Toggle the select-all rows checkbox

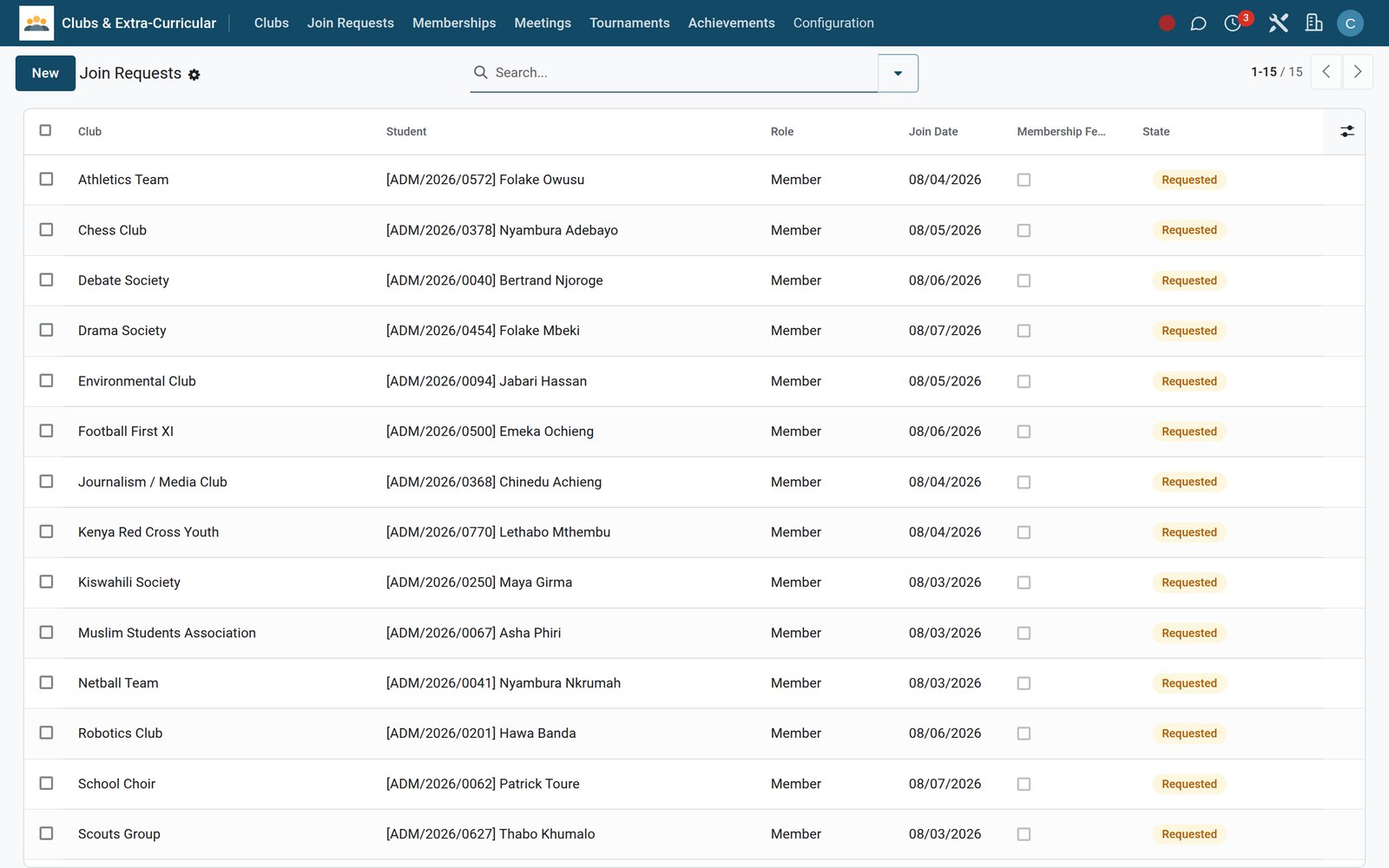(x=46, y=130)
